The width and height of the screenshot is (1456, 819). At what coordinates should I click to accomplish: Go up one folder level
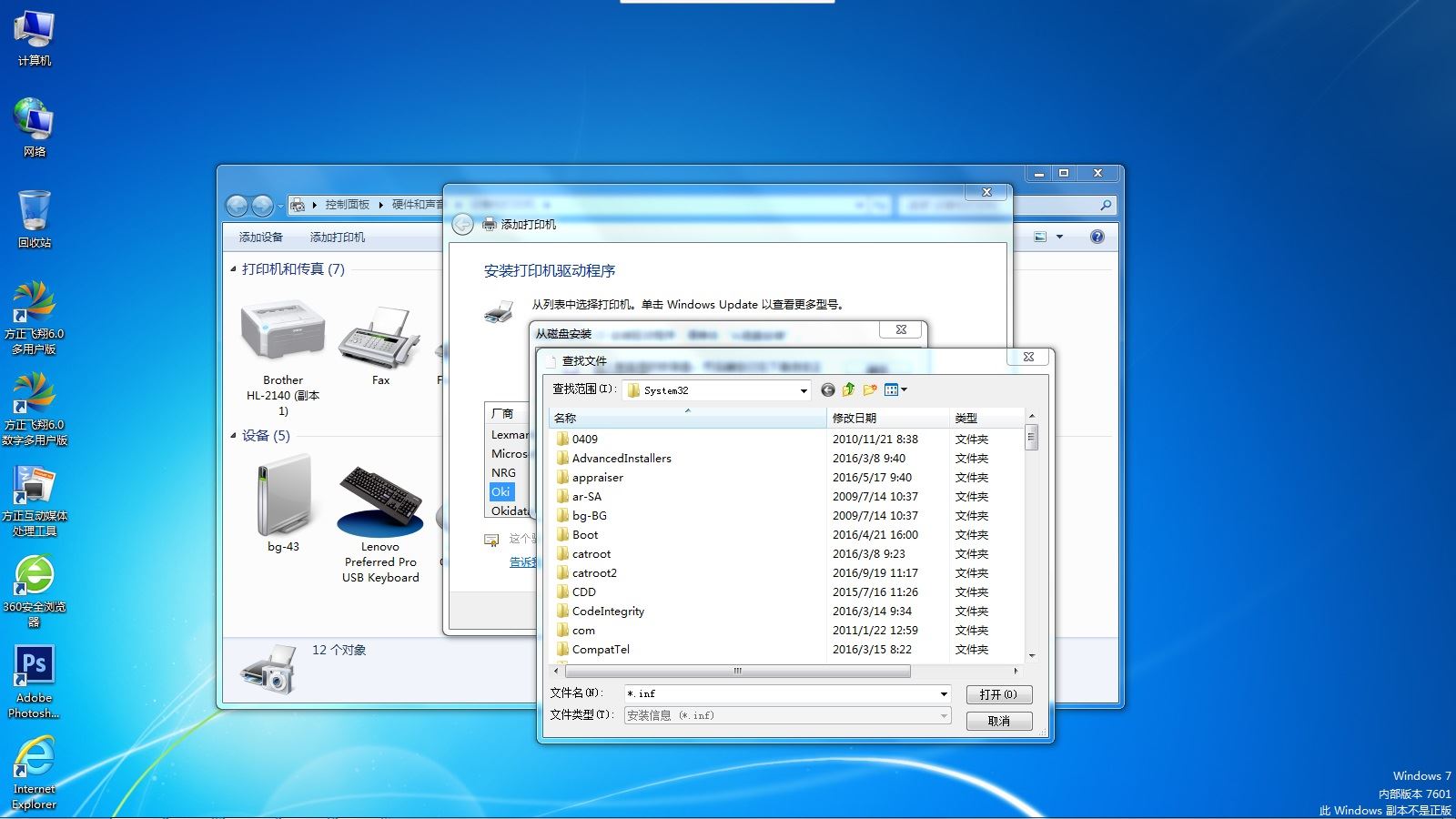tap(848, 390)
